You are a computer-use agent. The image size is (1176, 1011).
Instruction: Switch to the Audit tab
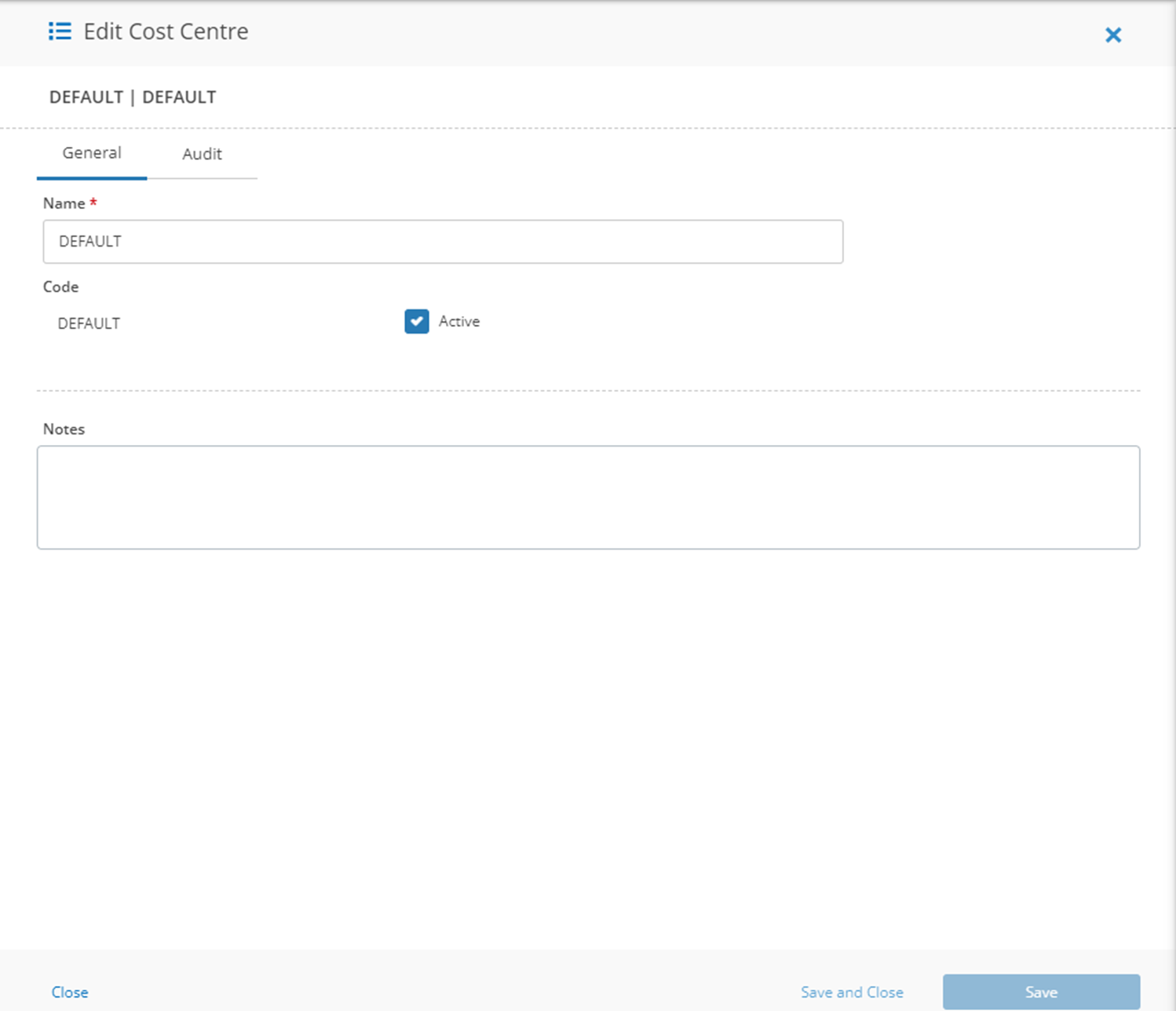tap(202, 154)
